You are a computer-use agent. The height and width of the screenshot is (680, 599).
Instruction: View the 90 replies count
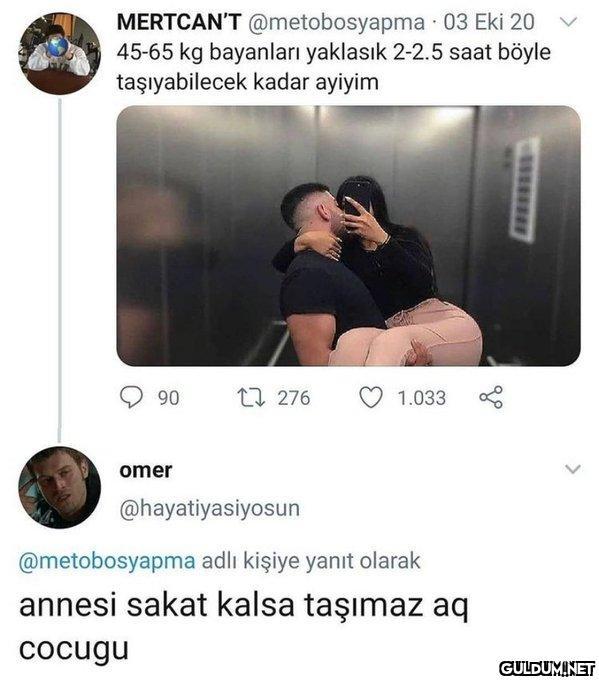[x=168, y=398]
